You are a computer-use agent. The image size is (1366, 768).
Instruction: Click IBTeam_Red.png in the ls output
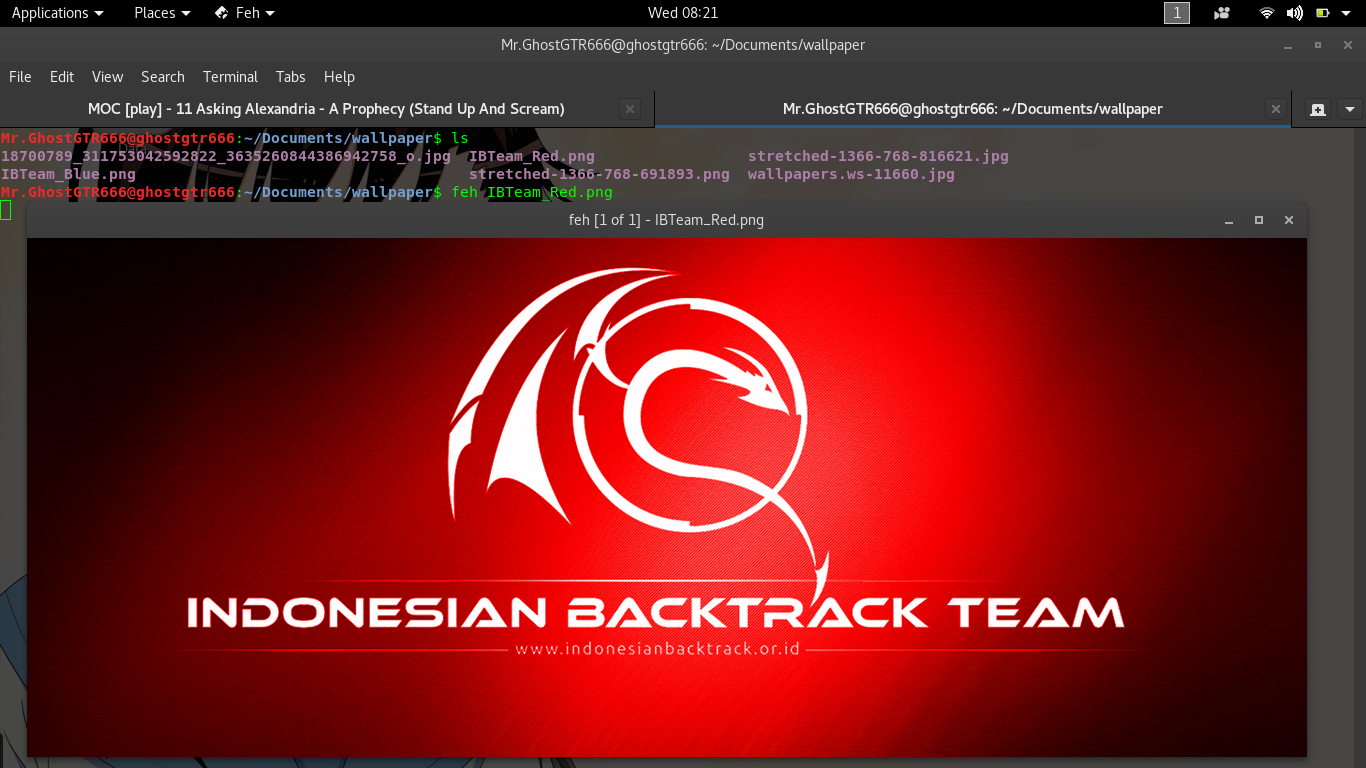(532, 156)
